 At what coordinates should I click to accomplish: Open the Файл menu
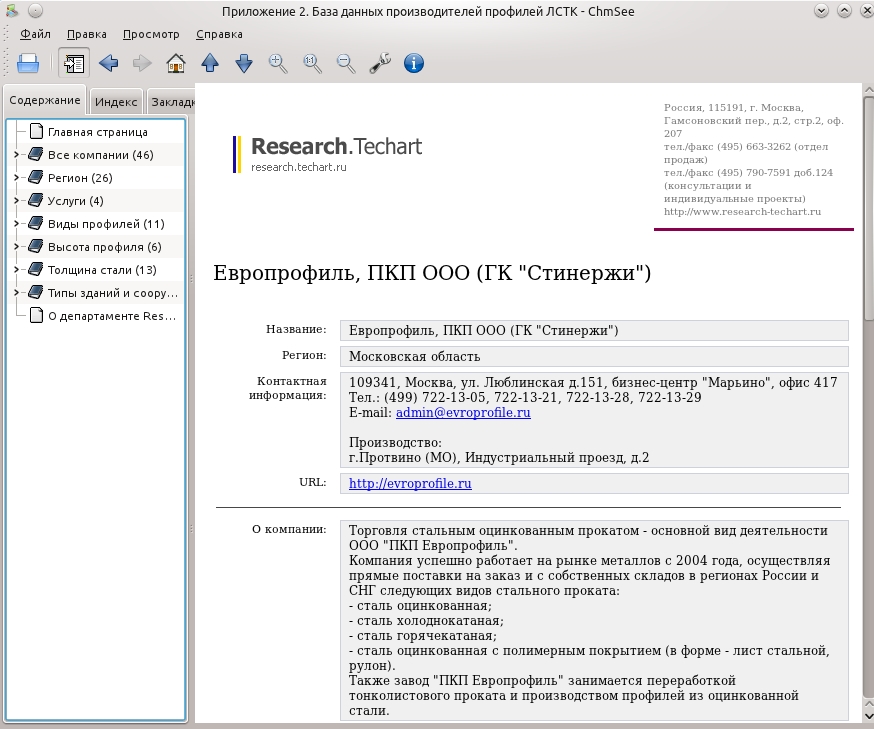(35, 34)
